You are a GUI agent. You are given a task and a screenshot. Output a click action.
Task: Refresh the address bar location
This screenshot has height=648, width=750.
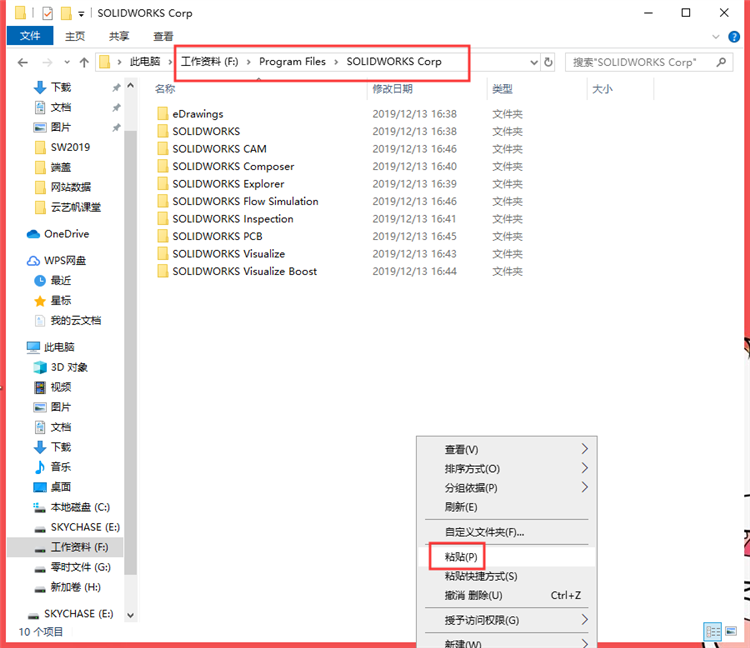(548, 62)
